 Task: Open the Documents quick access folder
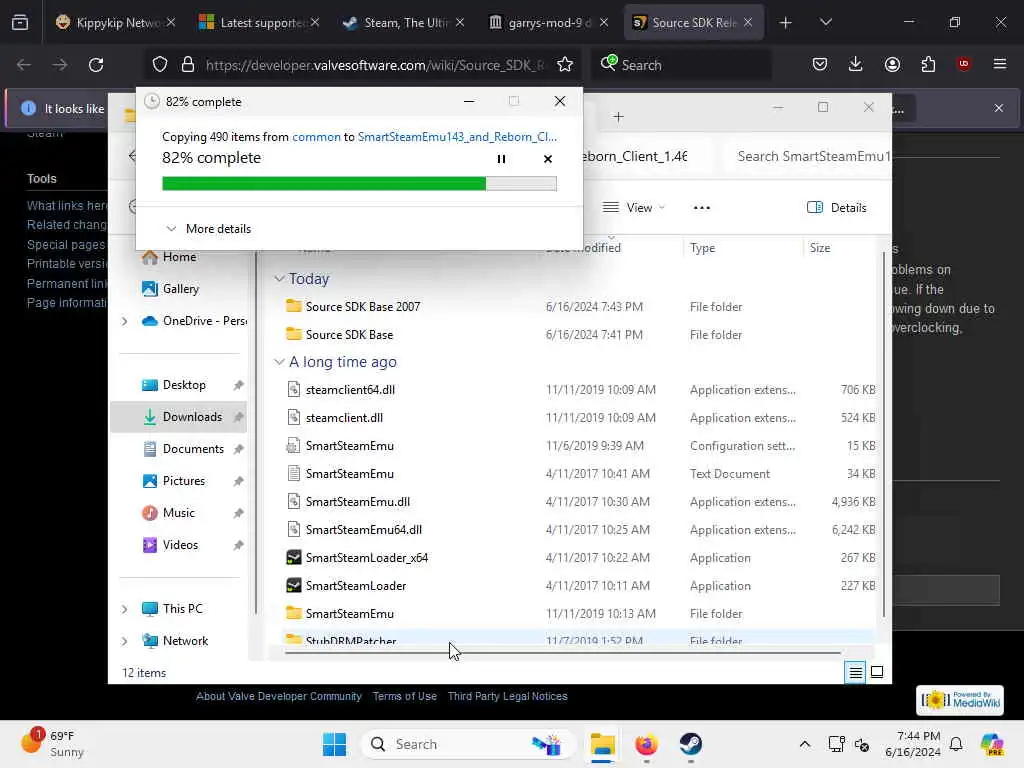pos(193,449)
